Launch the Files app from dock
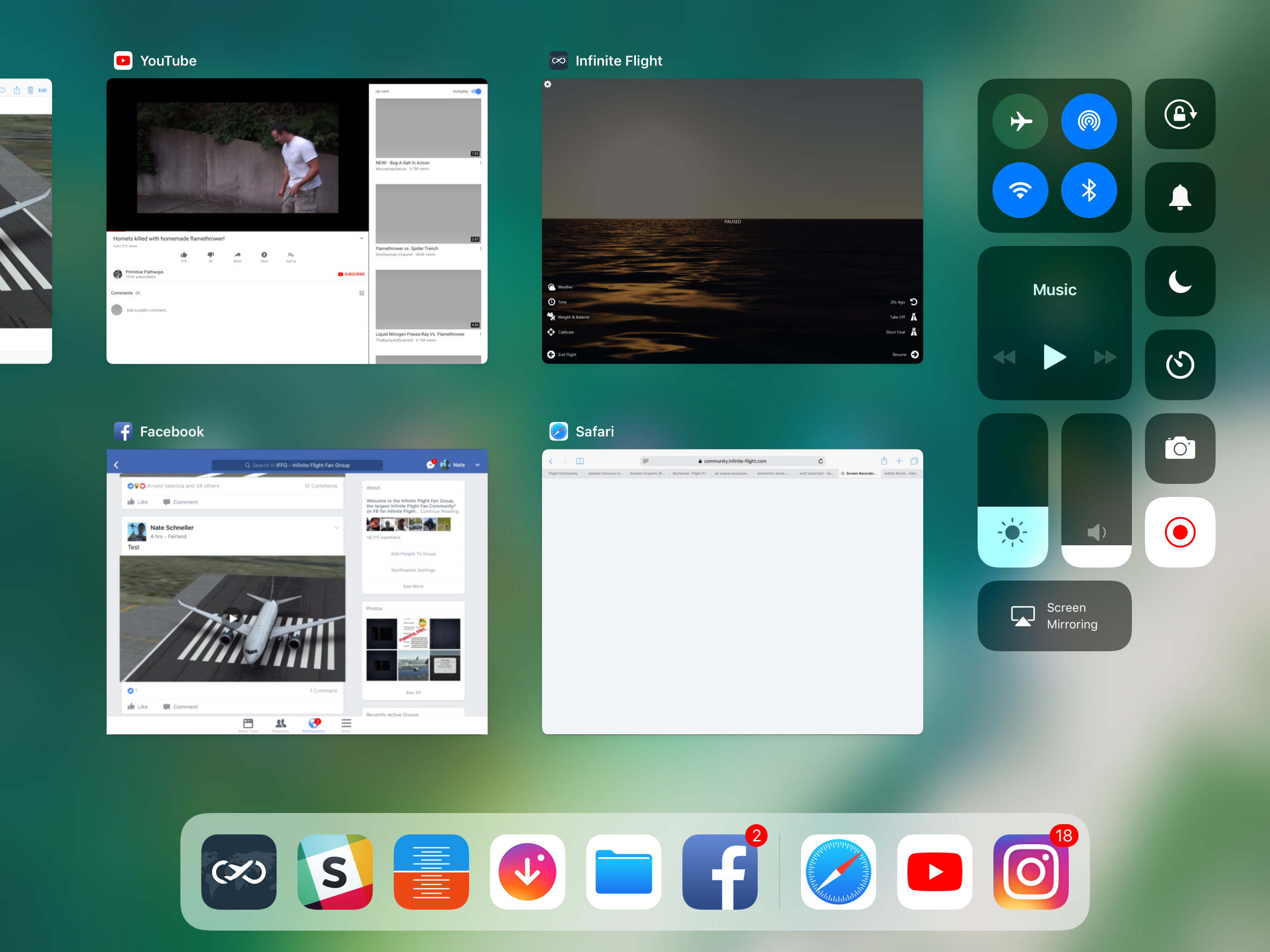The image size is (1270, 952). coord(623,872)
